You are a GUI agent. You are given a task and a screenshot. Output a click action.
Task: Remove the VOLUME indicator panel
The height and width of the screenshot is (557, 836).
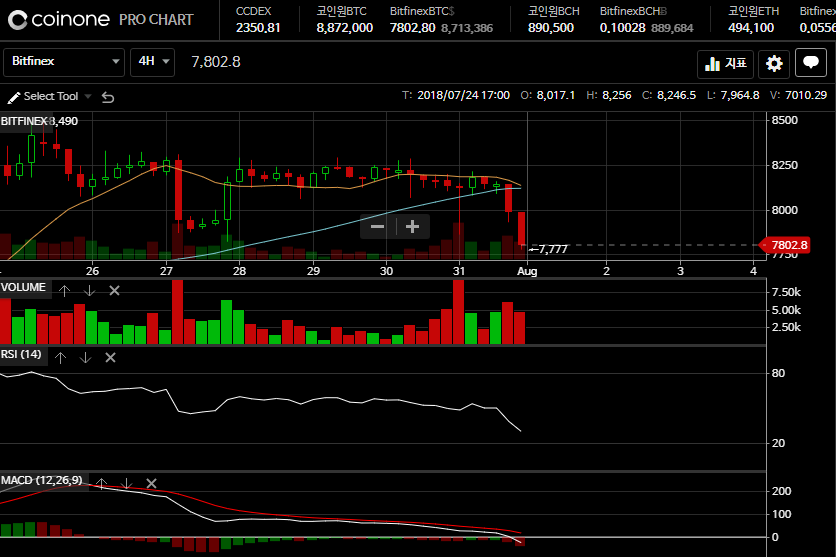[114, 290]
